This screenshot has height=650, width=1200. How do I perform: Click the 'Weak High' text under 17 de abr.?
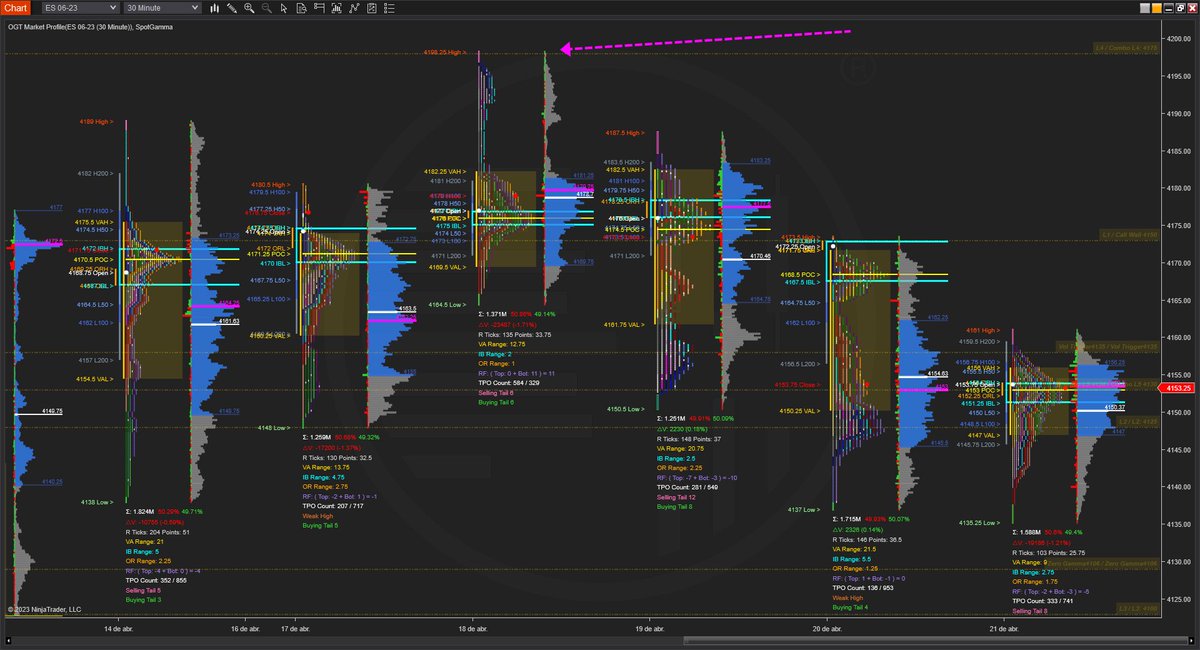pyautogui.click(x=320, y=515)
